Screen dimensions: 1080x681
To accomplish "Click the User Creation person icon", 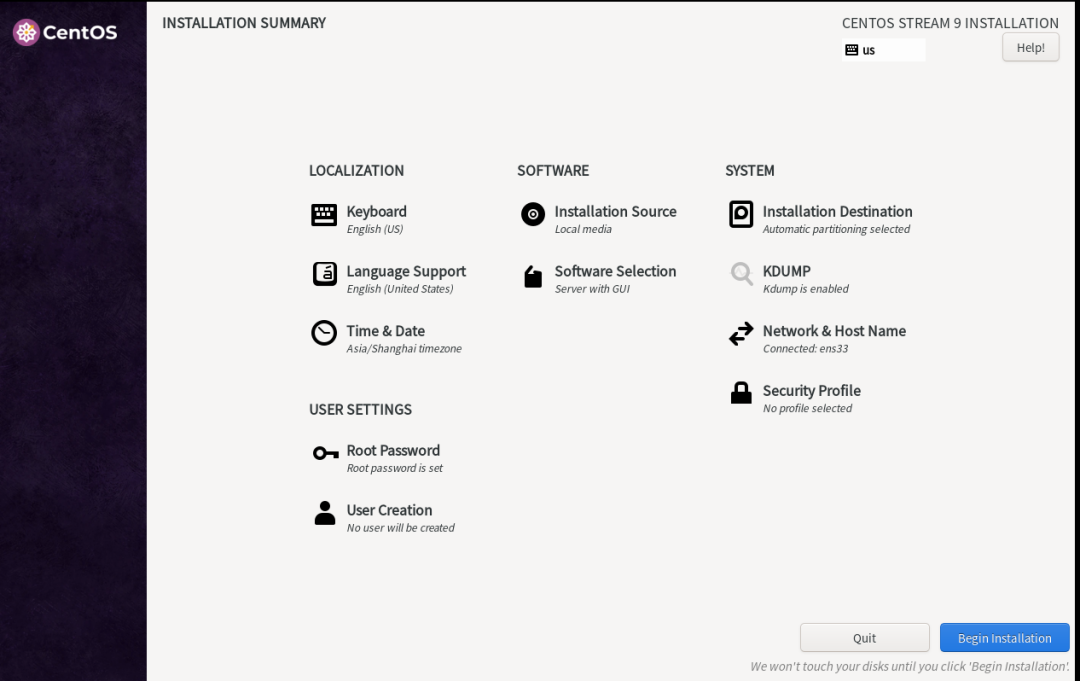I will [325, 513].
